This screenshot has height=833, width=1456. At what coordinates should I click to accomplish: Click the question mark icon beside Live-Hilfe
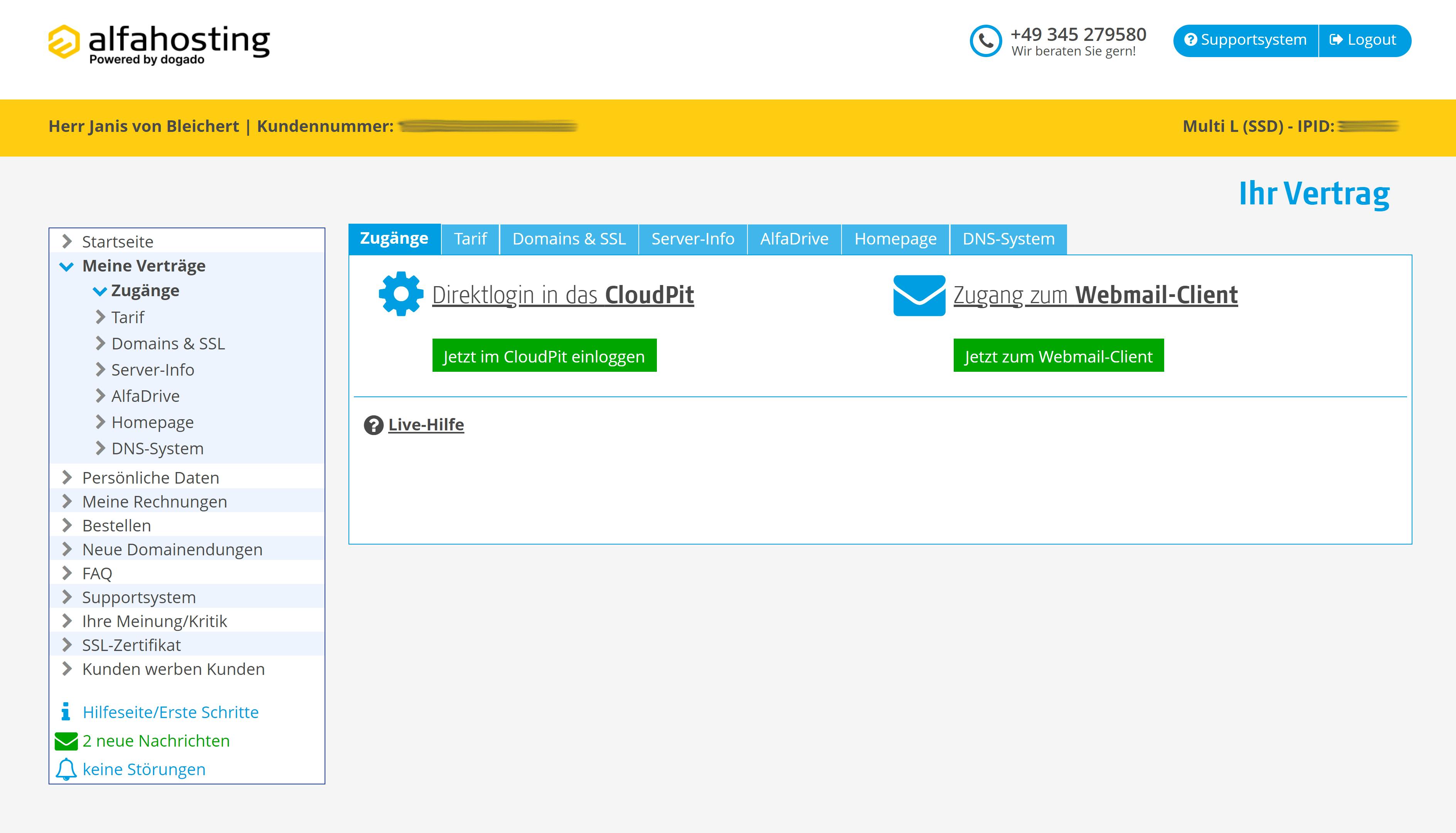374,425
